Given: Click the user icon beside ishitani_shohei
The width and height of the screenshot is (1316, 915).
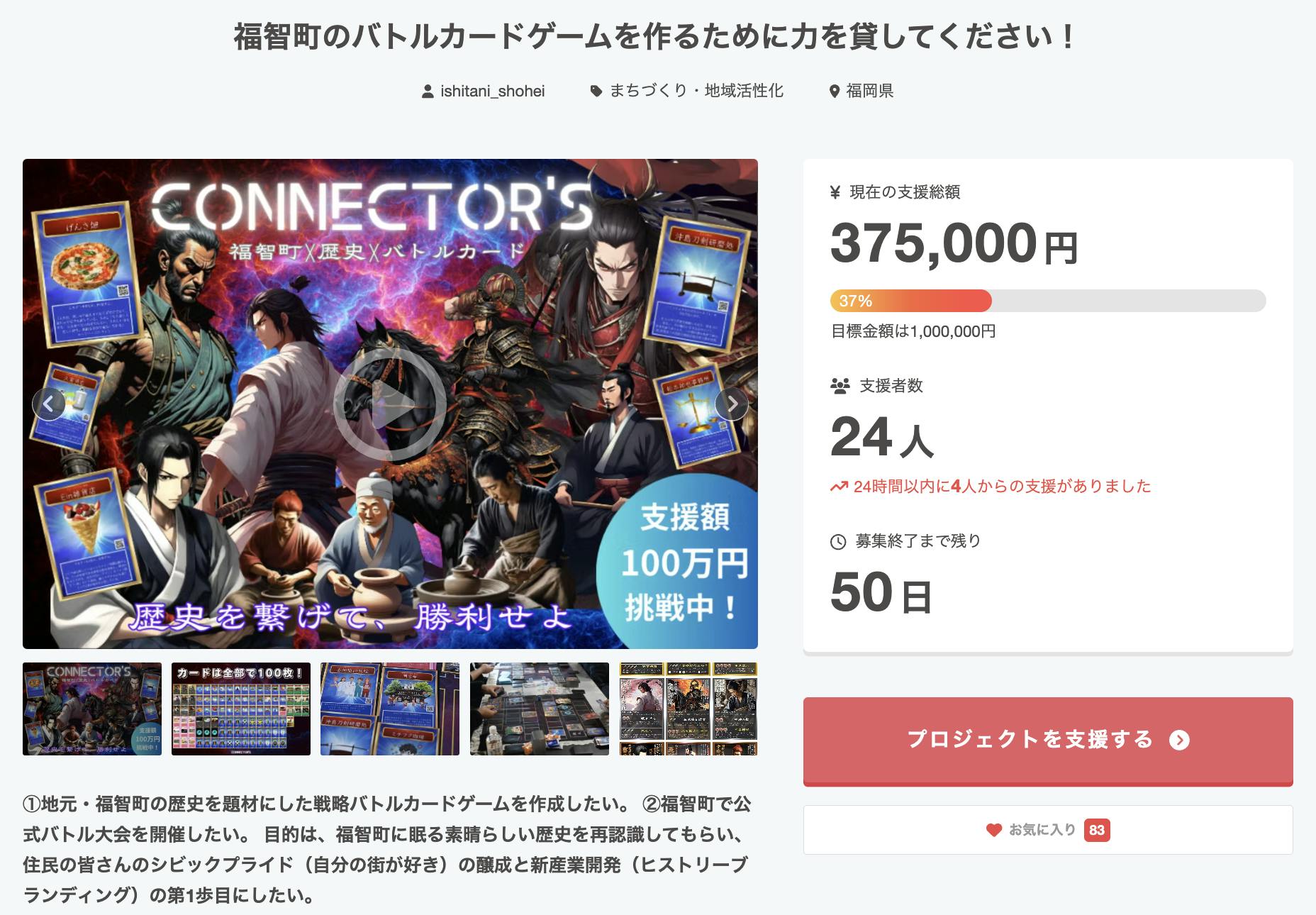Looking at the screenshot, I should pyautogui.click(x=428, y=91).
